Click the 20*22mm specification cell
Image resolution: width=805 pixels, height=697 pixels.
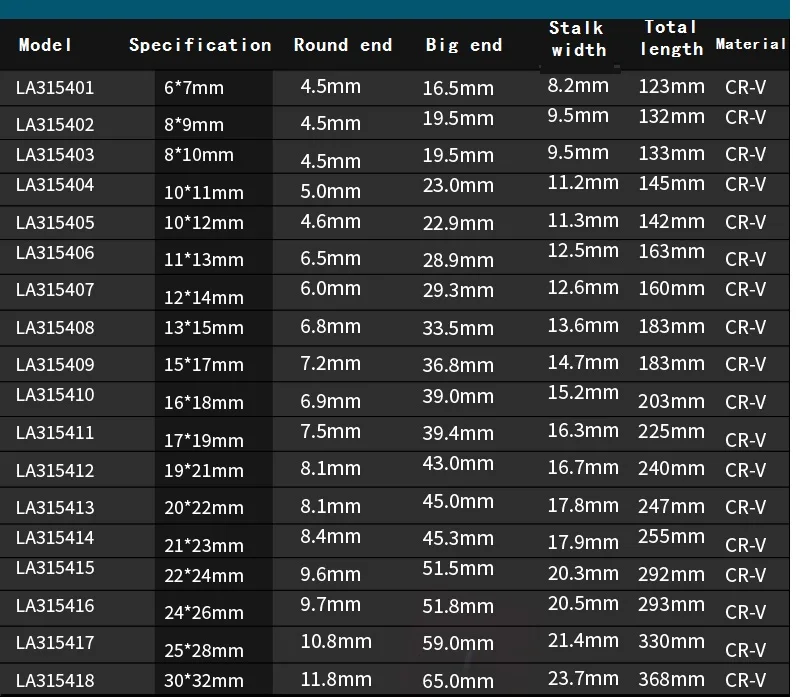204,508
